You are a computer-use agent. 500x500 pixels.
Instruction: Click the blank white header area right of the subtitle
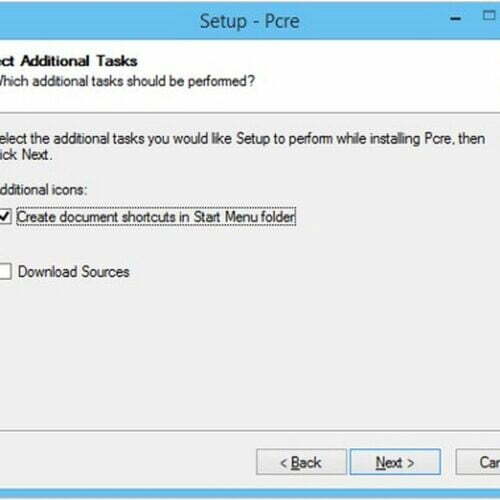pos(377,81)
